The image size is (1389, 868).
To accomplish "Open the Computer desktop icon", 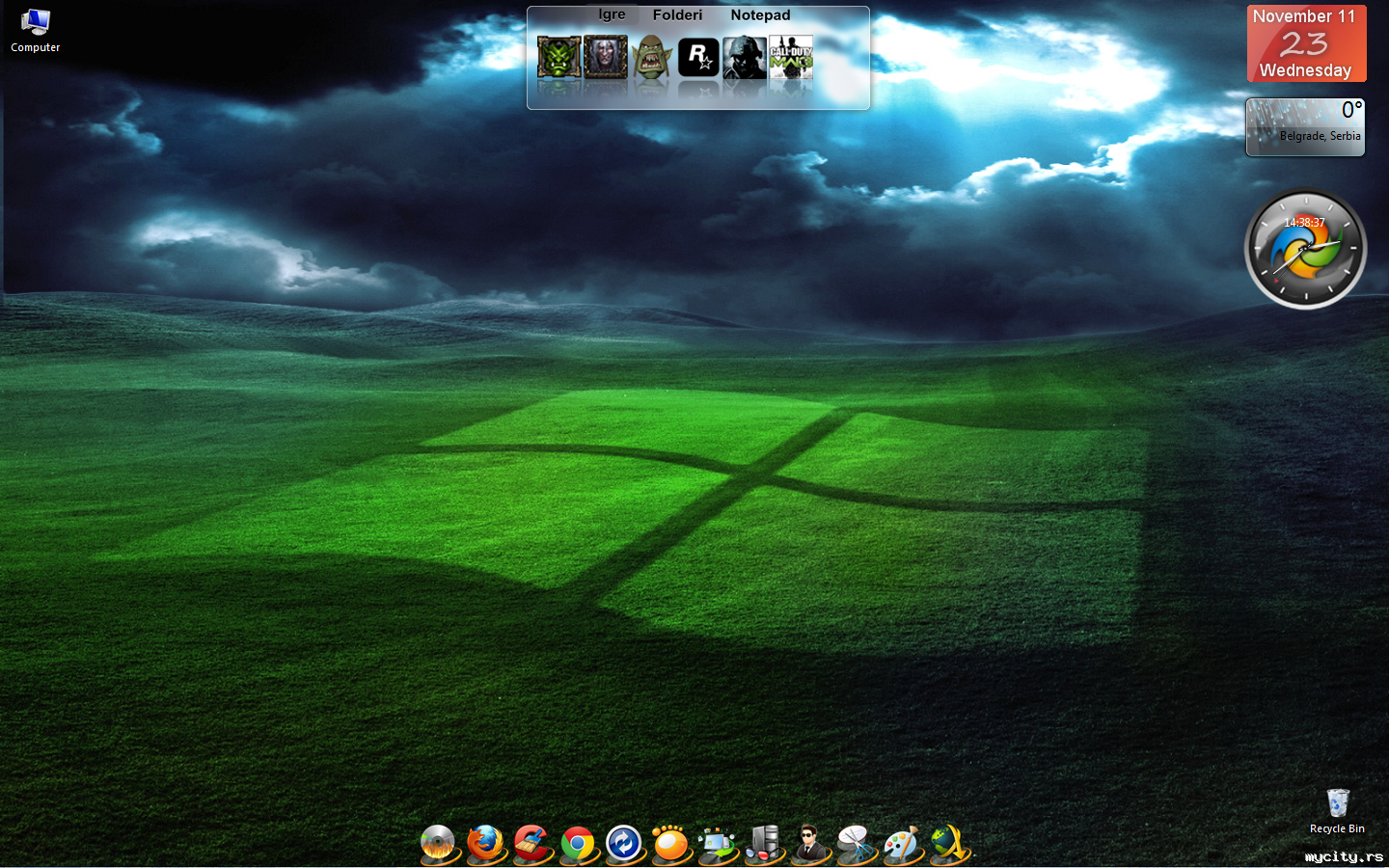I will 35,30.
